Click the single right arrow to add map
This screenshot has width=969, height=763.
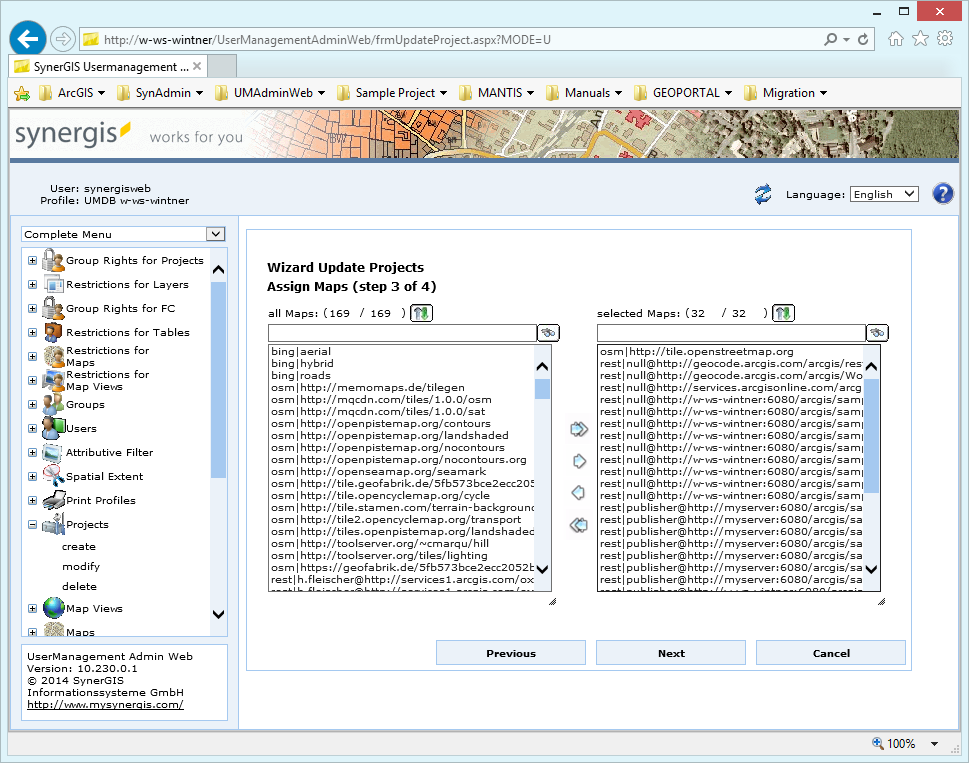click(578, 461)
